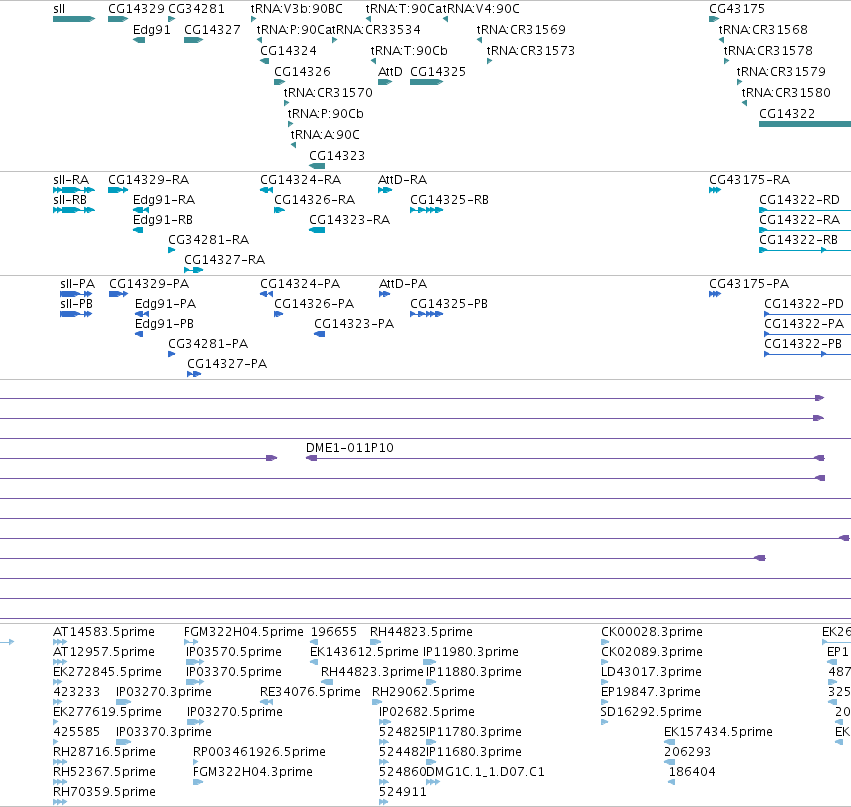The image size is (851, 807).
Task: Click the tRNA:A:90C feature label
Action: tap(325, 135)
